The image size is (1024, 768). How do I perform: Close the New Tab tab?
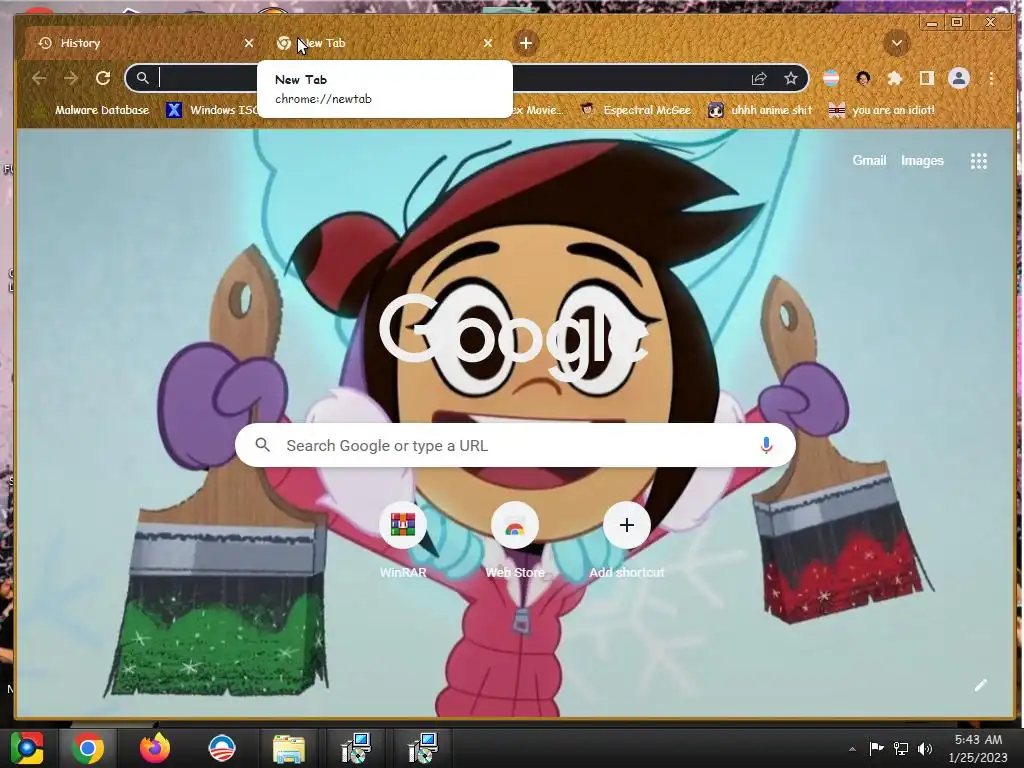[x=488, y=43]
